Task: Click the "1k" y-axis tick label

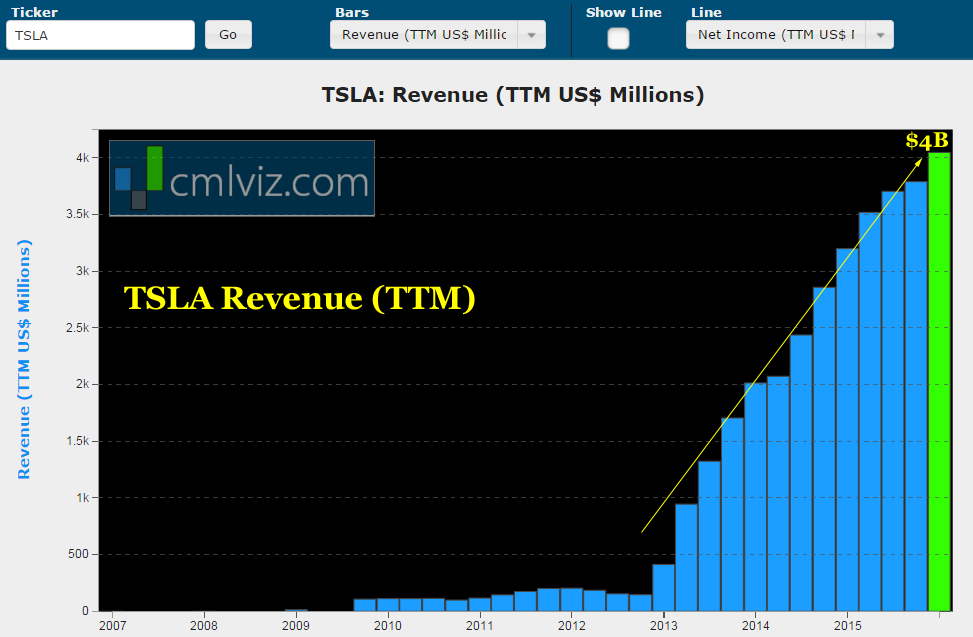Action: pos(83,497)
